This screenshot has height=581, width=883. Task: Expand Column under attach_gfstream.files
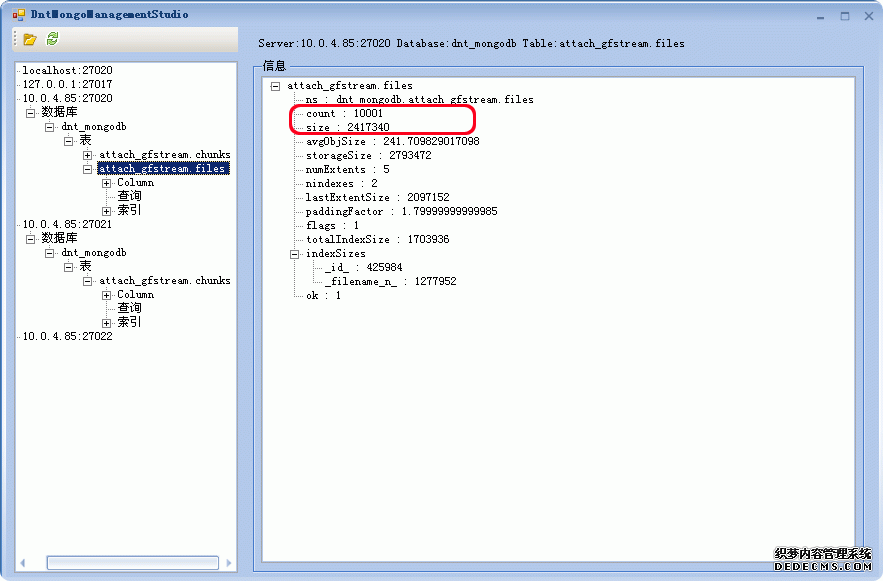click(x=107, y=183)
